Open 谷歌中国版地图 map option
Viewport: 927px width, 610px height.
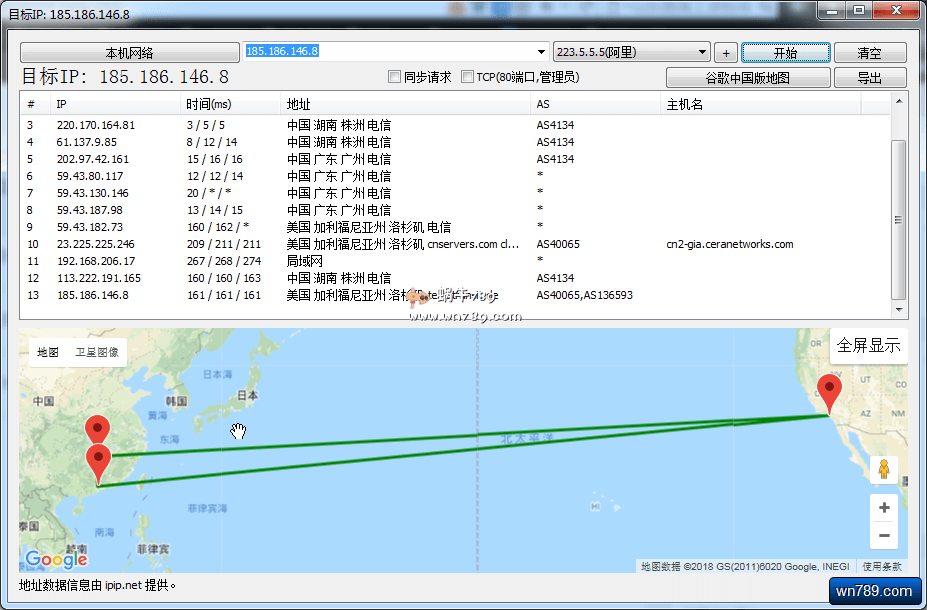(748, 78)
